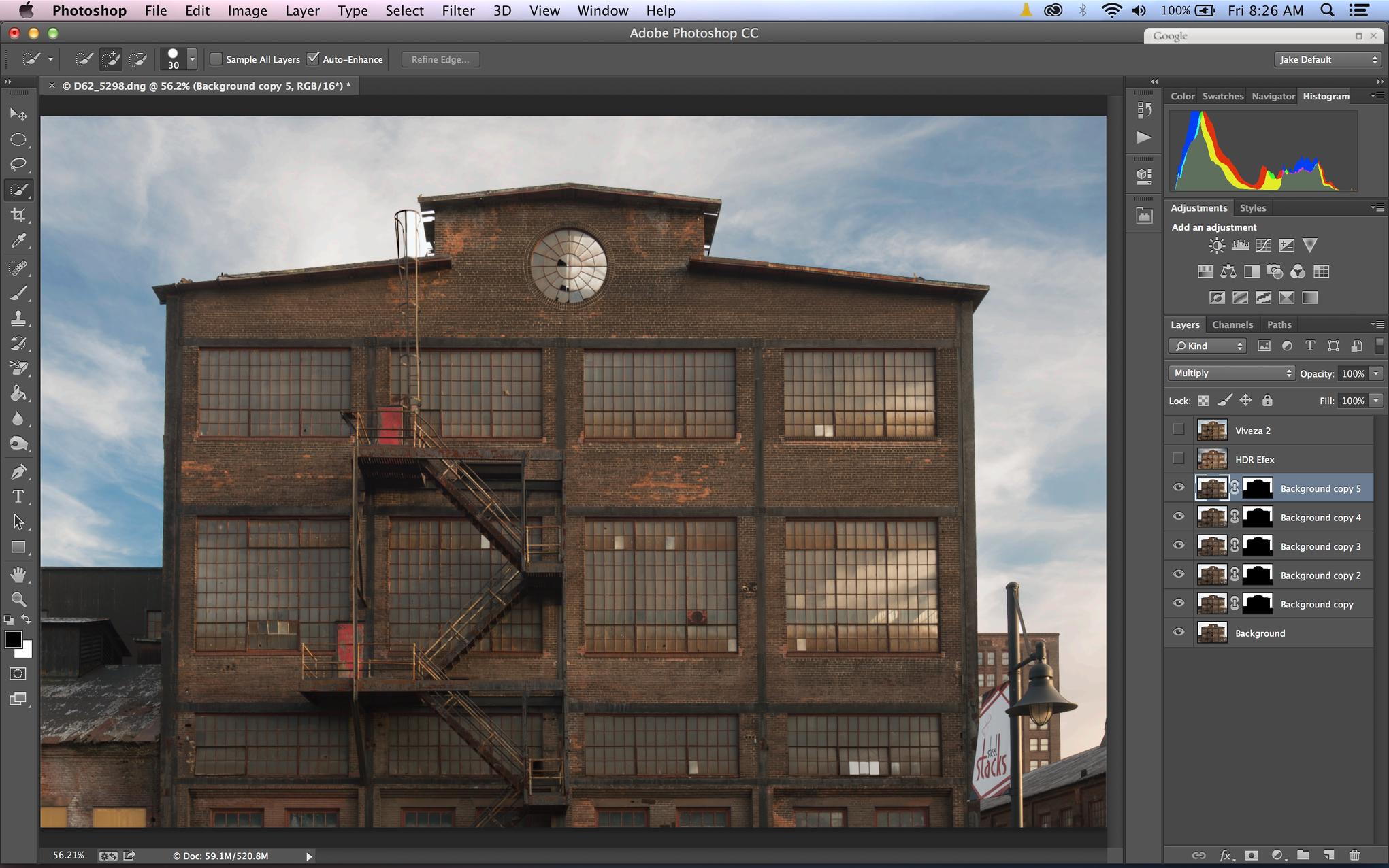1389x868 pixels.
Task: Click the delete layer trash icon
Action: (x=1354, y=855)
